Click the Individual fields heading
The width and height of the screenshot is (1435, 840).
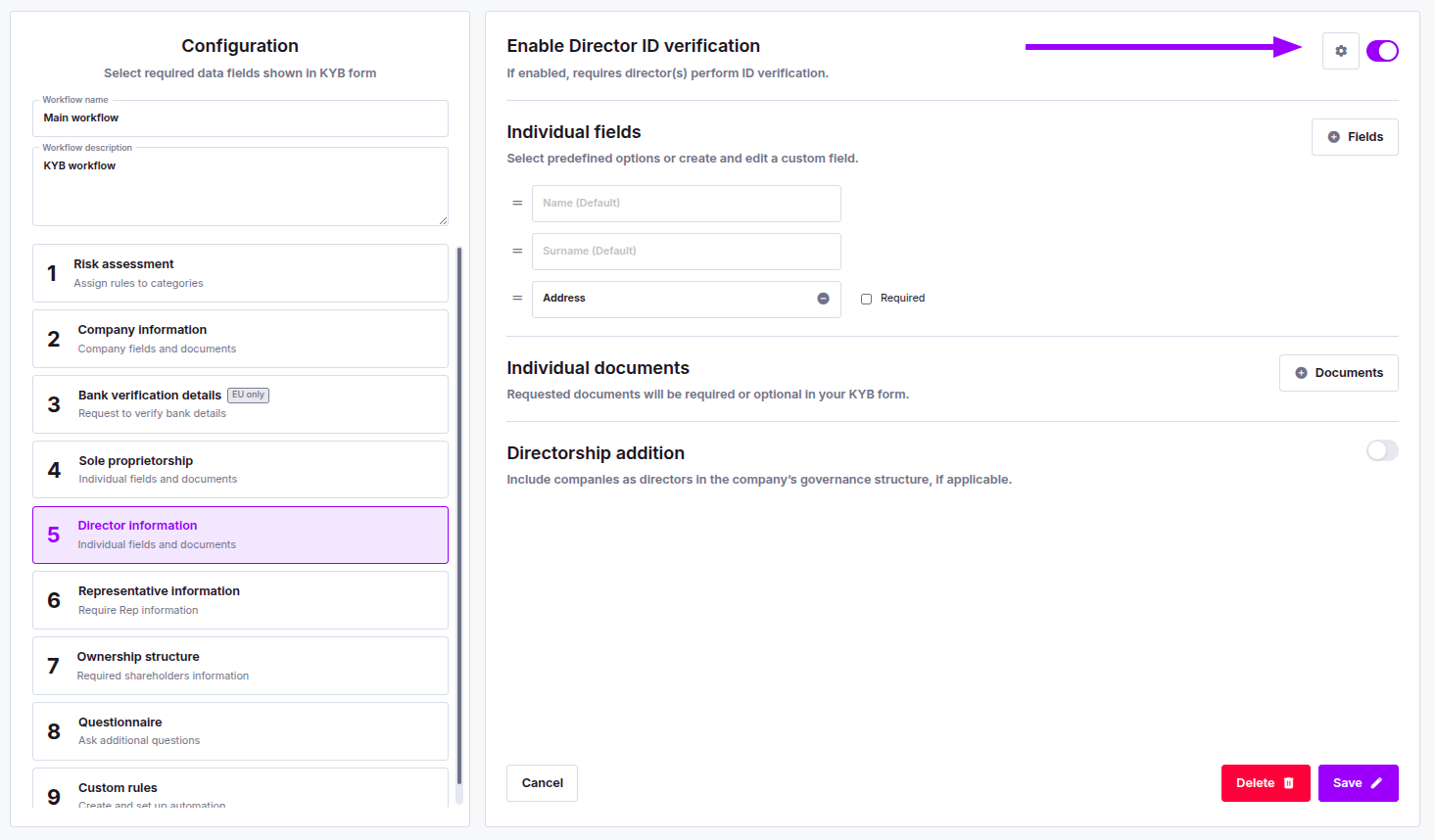(574, 132)
